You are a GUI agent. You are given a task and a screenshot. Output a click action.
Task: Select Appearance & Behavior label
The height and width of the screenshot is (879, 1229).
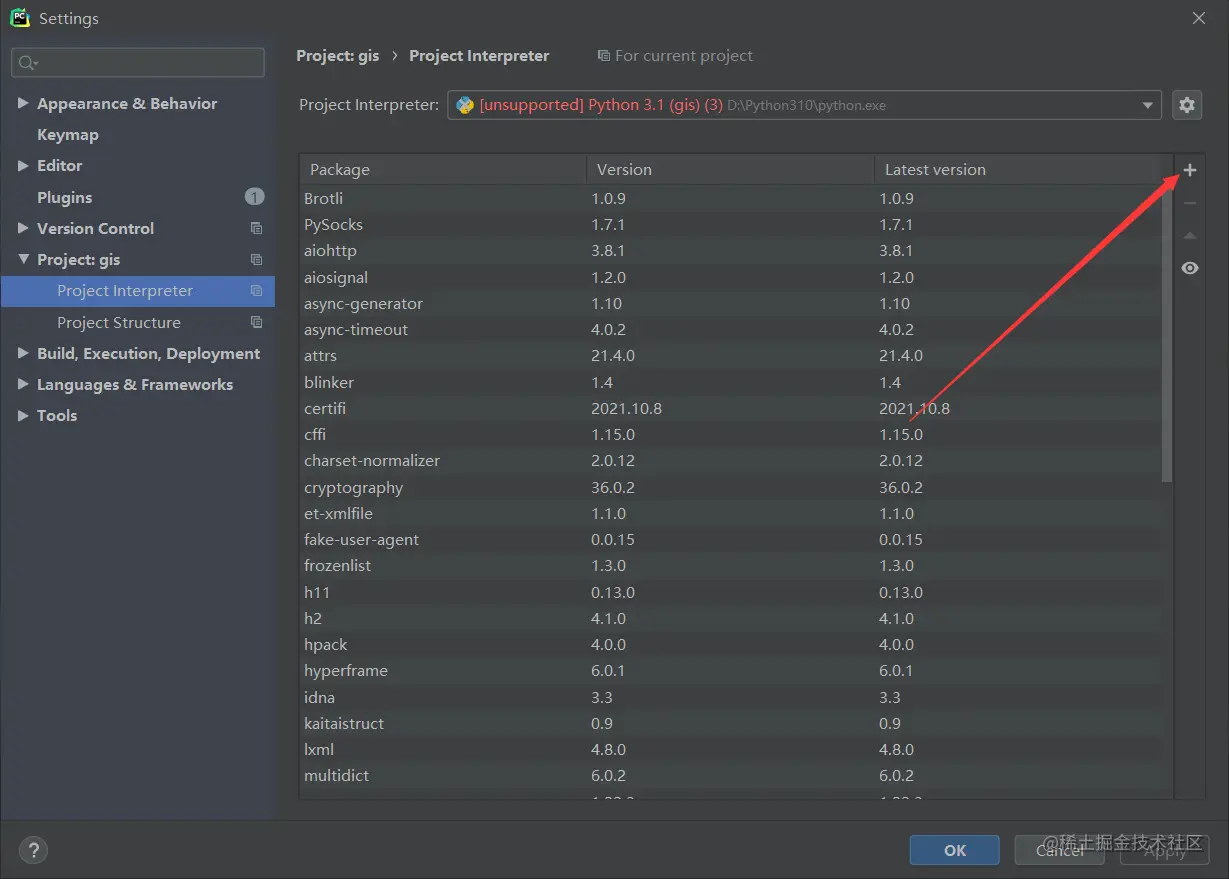[x=127, y=103]
